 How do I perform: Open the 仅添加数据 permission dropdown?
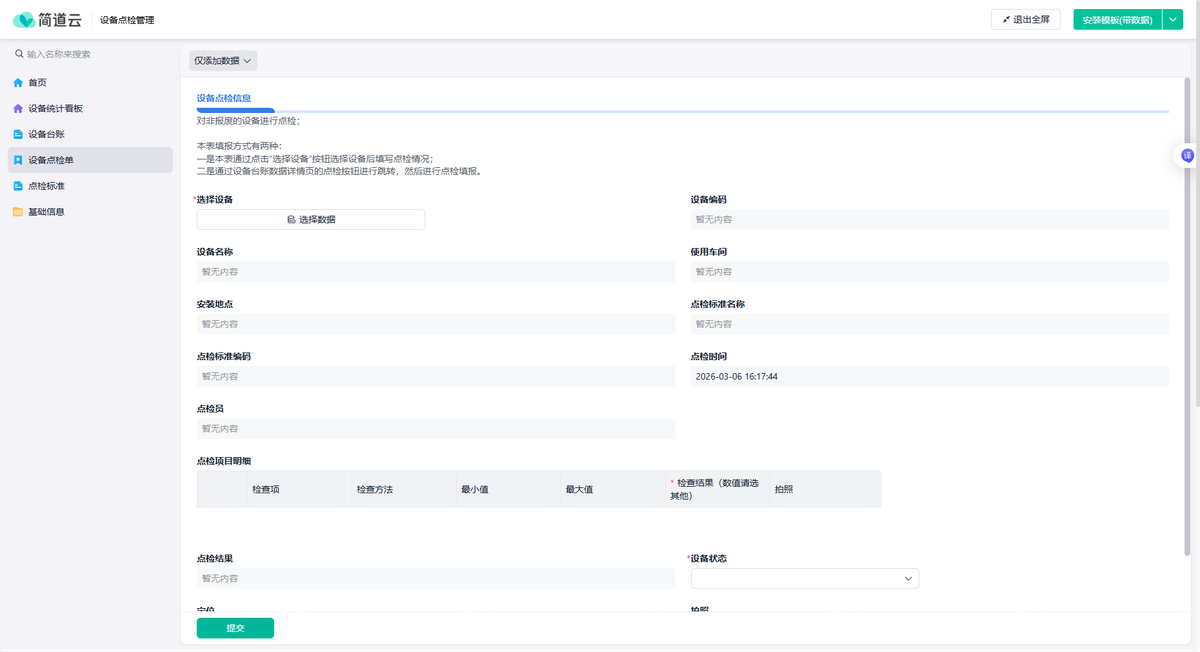click(x=223, y=61)
